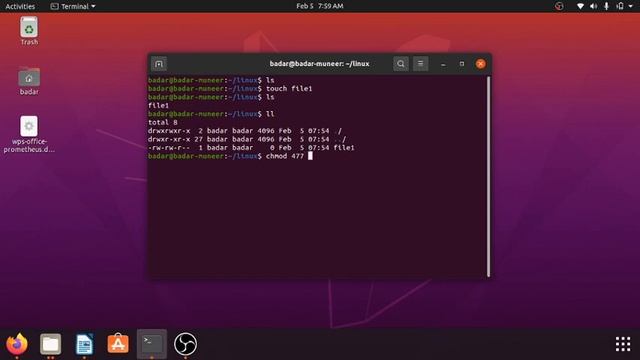
Task: Click the terminal title 'badar@badar-muneer: ~/linux'
Action: click(x=319, y=64)
